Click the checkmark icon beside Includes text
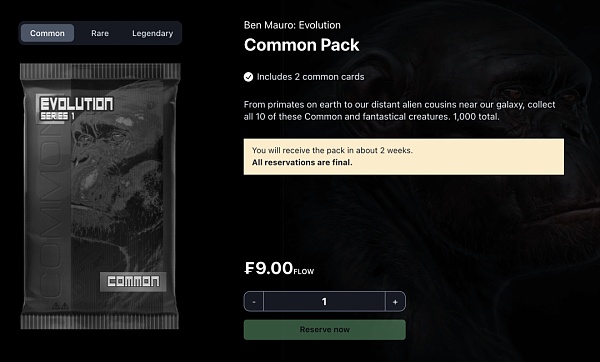Screen dimensions: 600x362 click(x=248, y=77)
